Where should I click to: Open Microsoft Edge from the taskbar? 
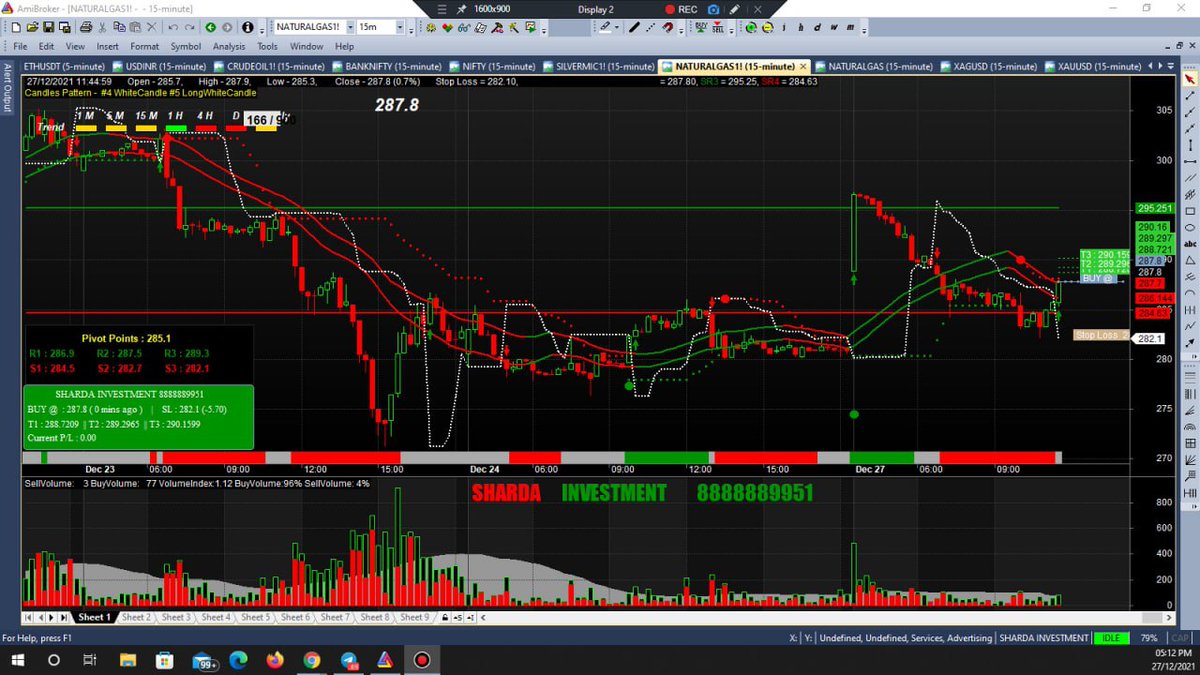(239, 660)
